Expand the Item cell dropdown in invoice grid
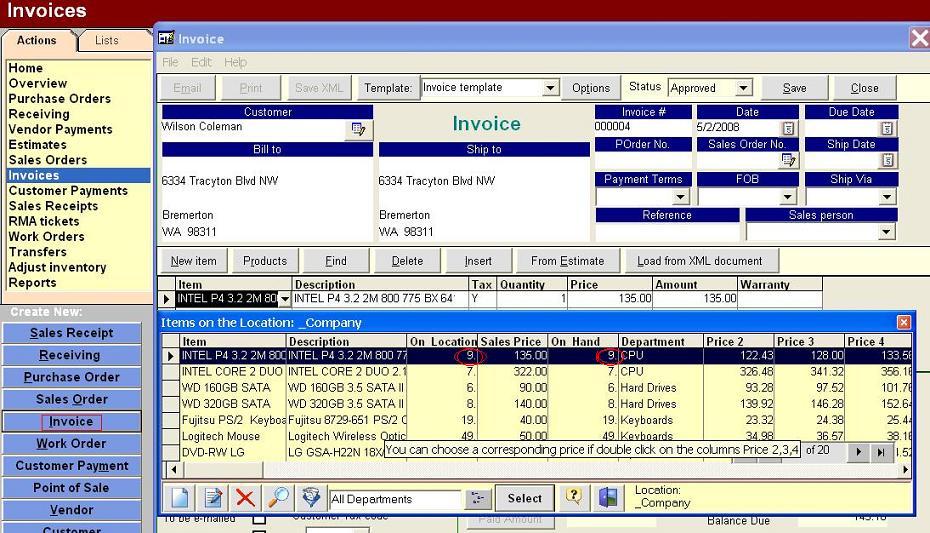 point(285,299)
